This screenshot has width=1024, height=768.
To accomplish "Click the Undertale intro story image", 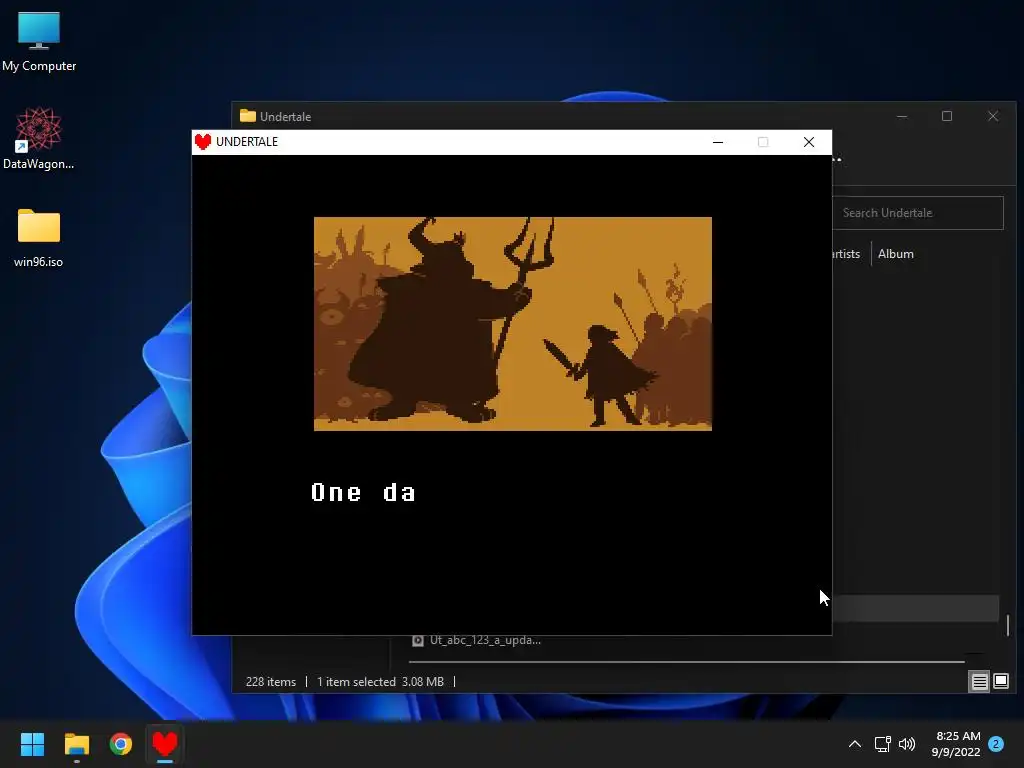I will pyautogui.click(x=513, y=324).
